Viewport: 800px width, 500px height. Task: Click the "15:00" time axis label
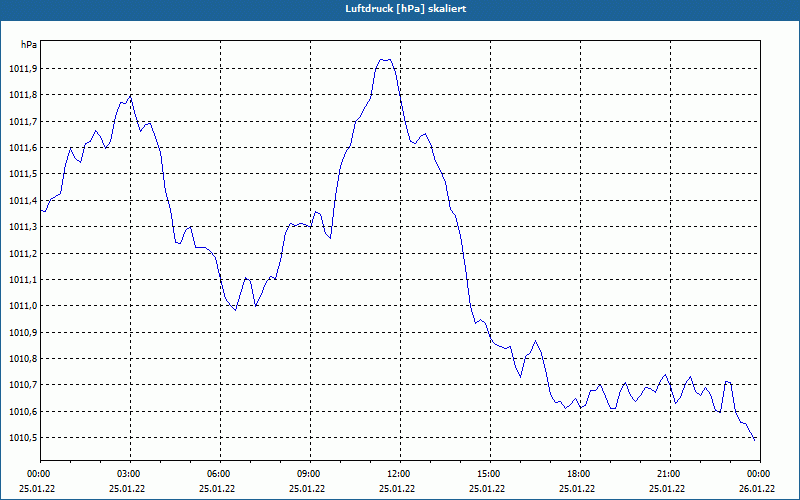click(x=487, y=474)
